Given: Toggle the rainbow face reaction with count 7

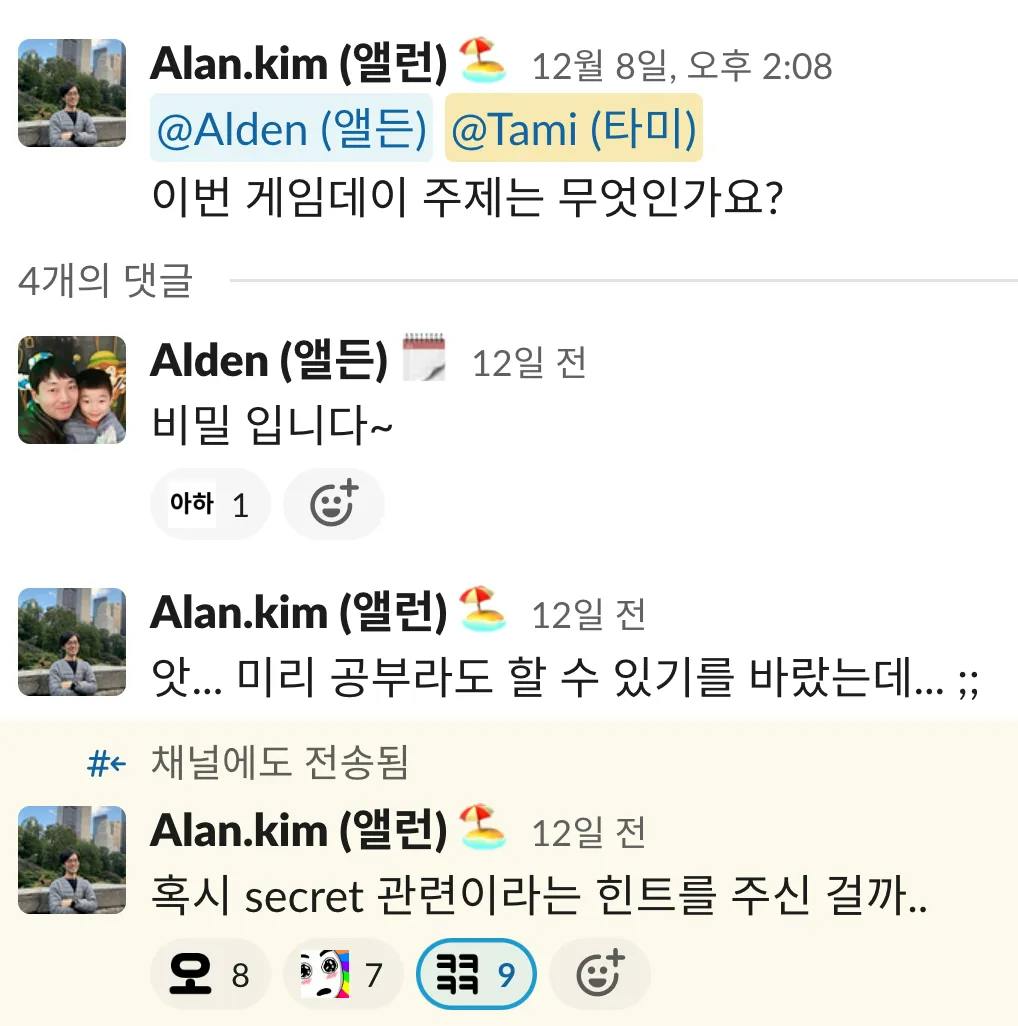Looking at the screenshot, I should click(x=343, y=974).
